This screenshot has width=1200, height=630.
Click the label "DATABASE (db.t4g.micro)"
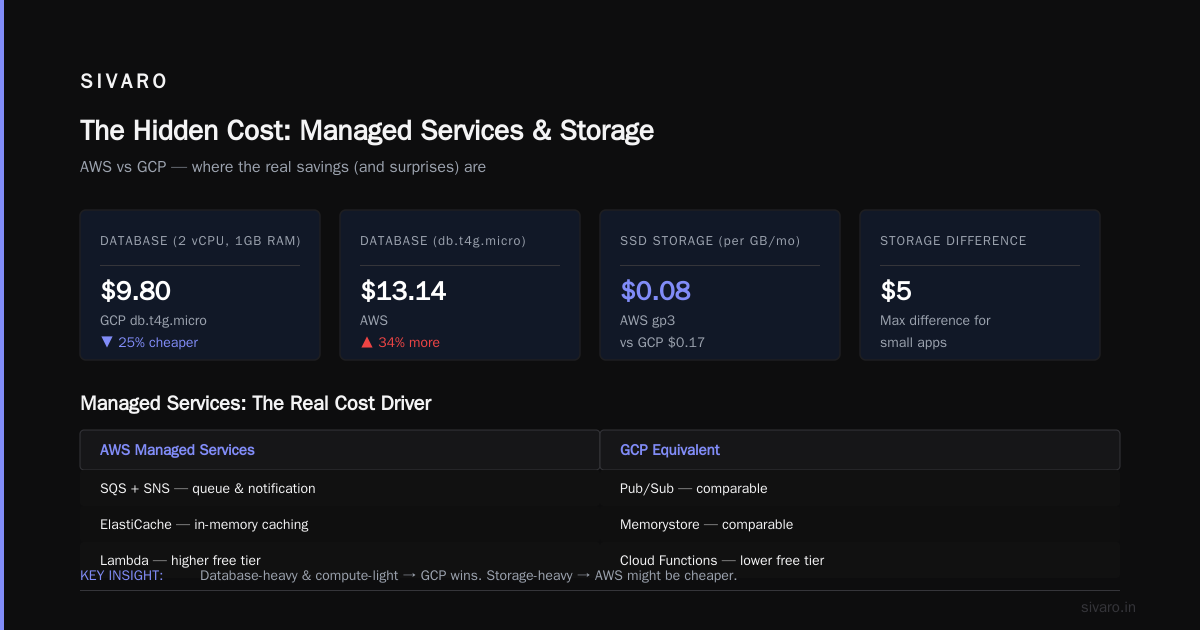(x=443, y=241)
